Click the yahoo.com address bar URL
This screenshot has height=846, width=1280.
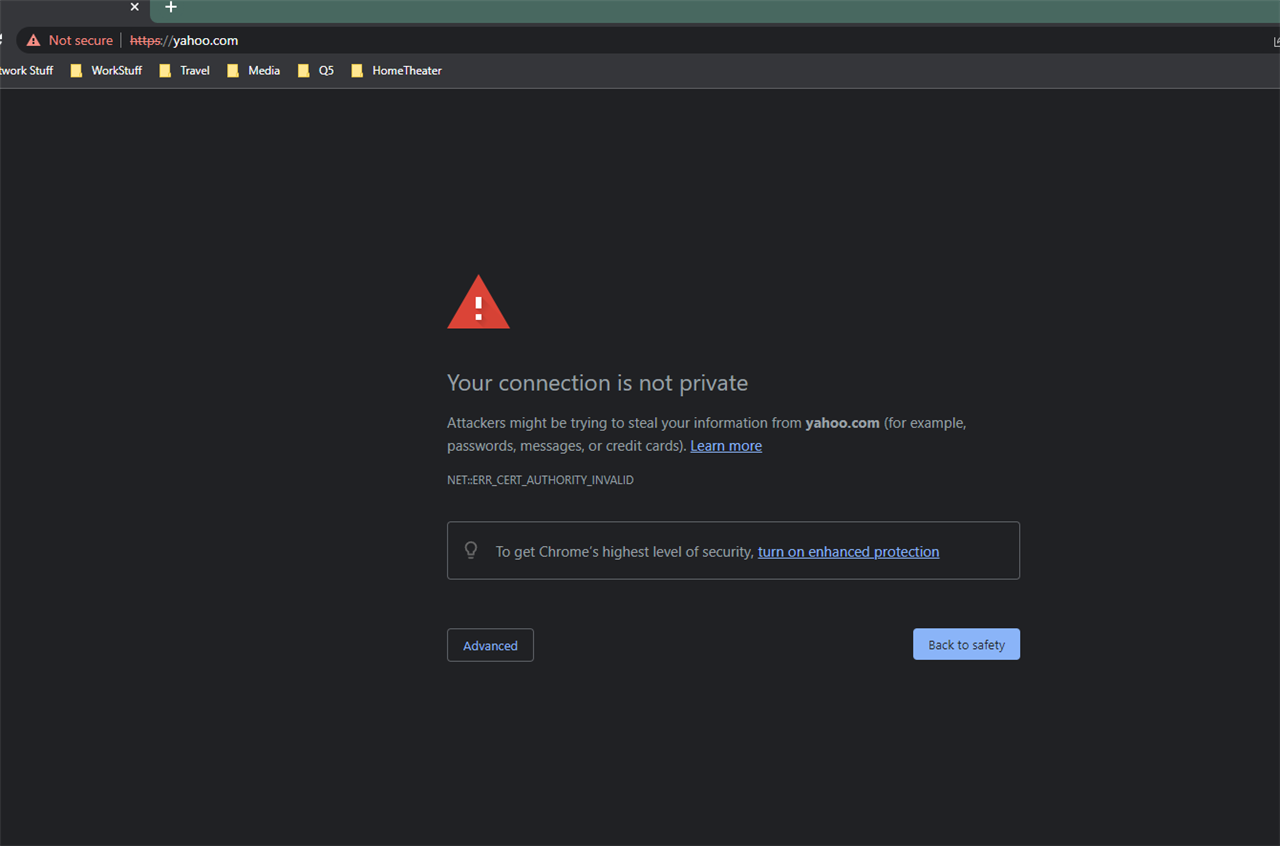184,40
